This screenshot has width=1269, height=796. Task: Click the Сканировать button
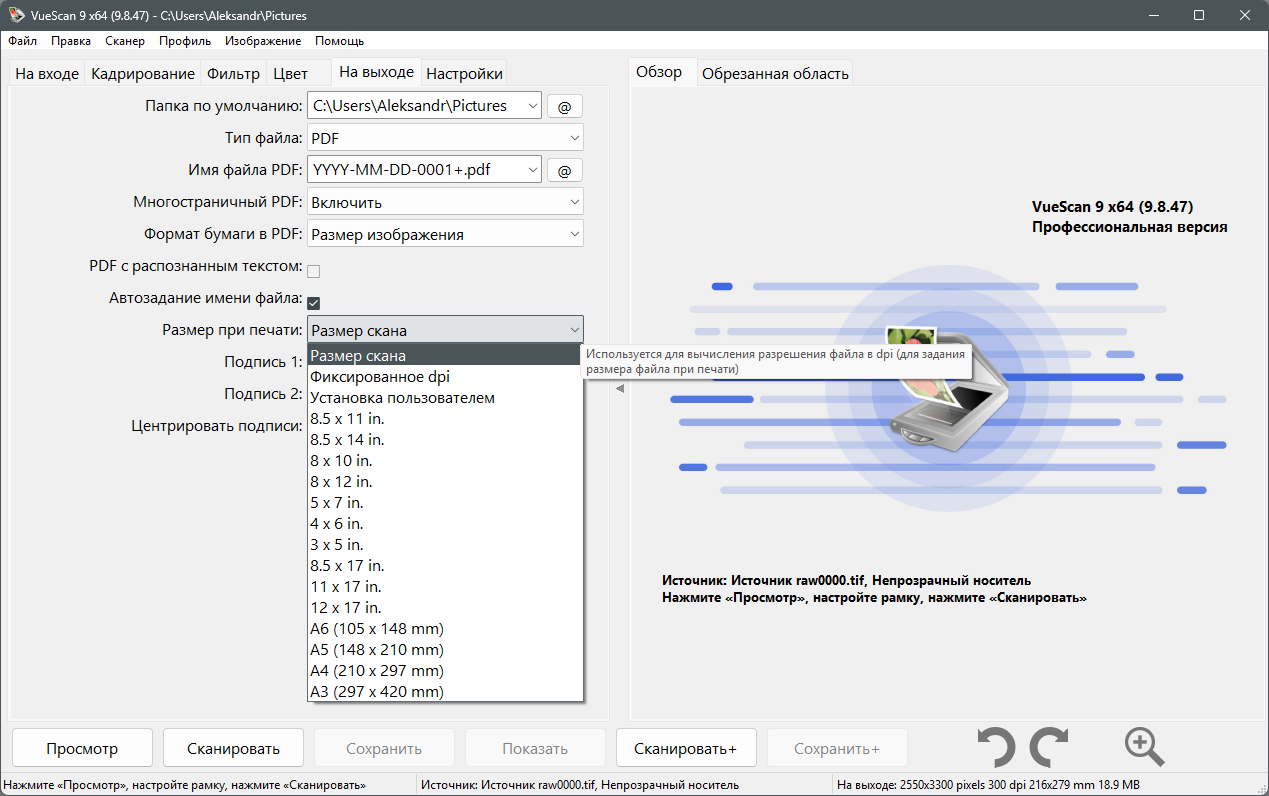[x=233, y=748]
